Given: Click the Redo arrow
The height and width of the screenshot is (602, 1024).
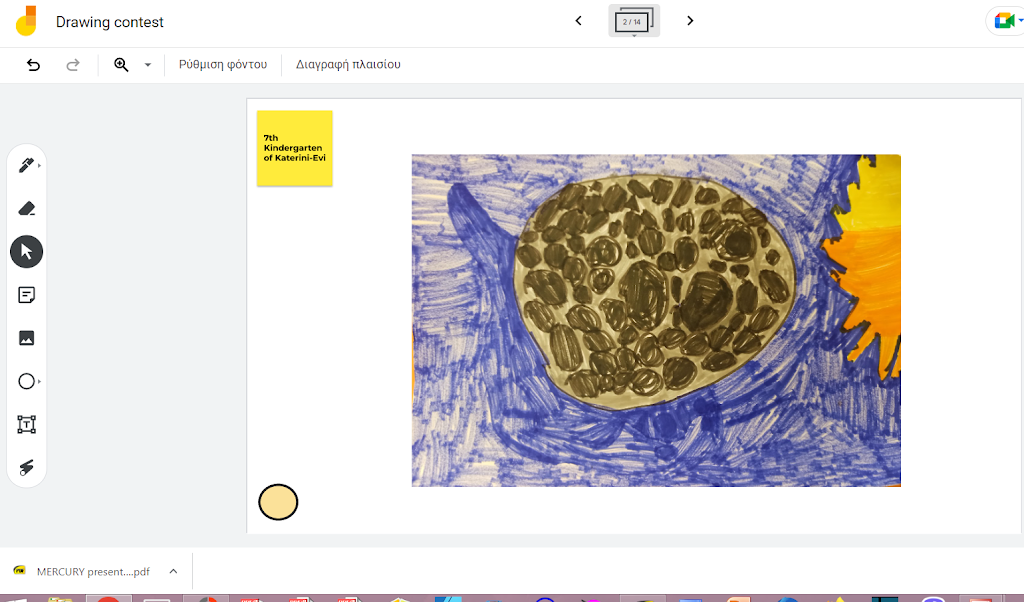Looking at the screenshot, I should coord(72,65).
